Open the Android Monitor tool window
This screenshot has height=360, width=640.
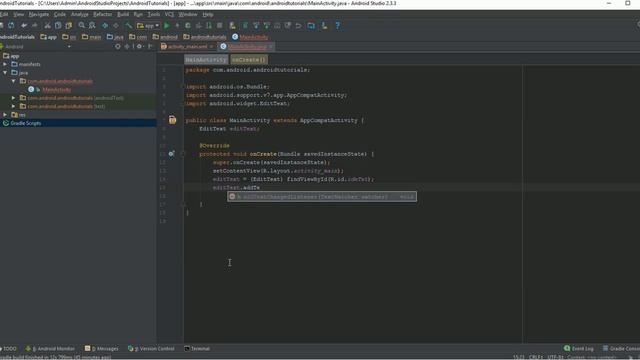point(50,349)
